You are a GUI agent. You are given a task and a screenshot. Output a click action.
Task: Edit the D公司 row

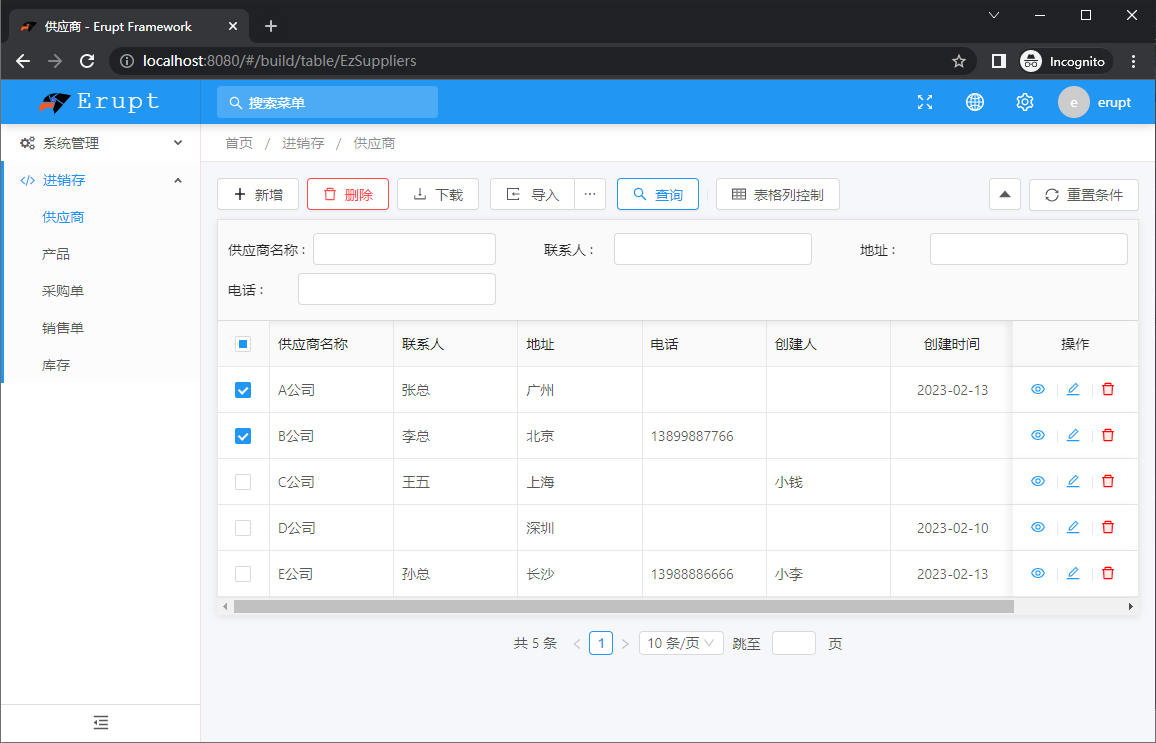click(1073, 527)
